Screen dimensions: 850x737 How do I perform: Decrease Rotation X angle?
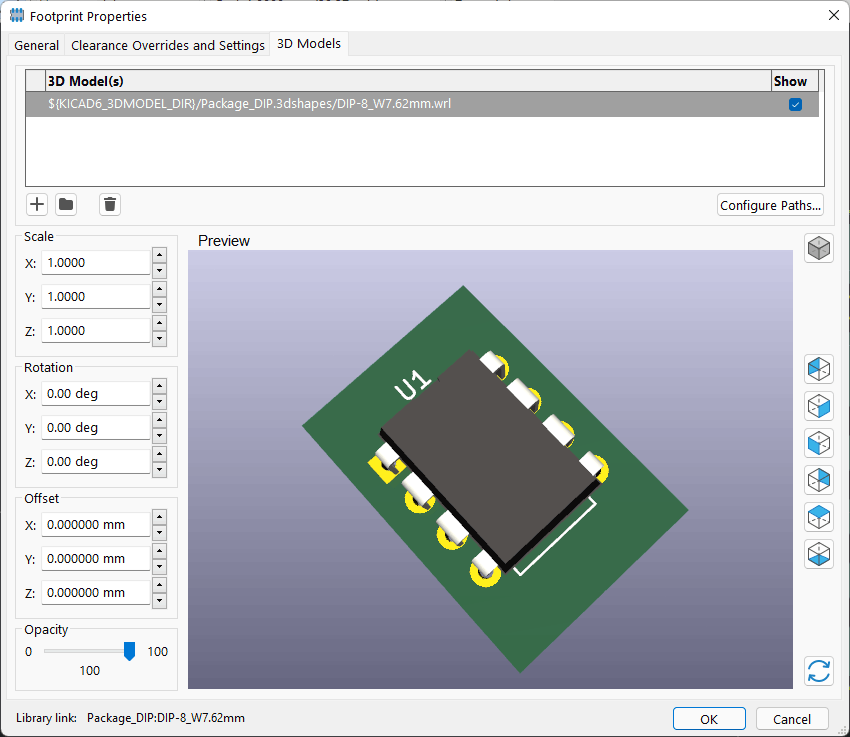(x=159, y=401)
